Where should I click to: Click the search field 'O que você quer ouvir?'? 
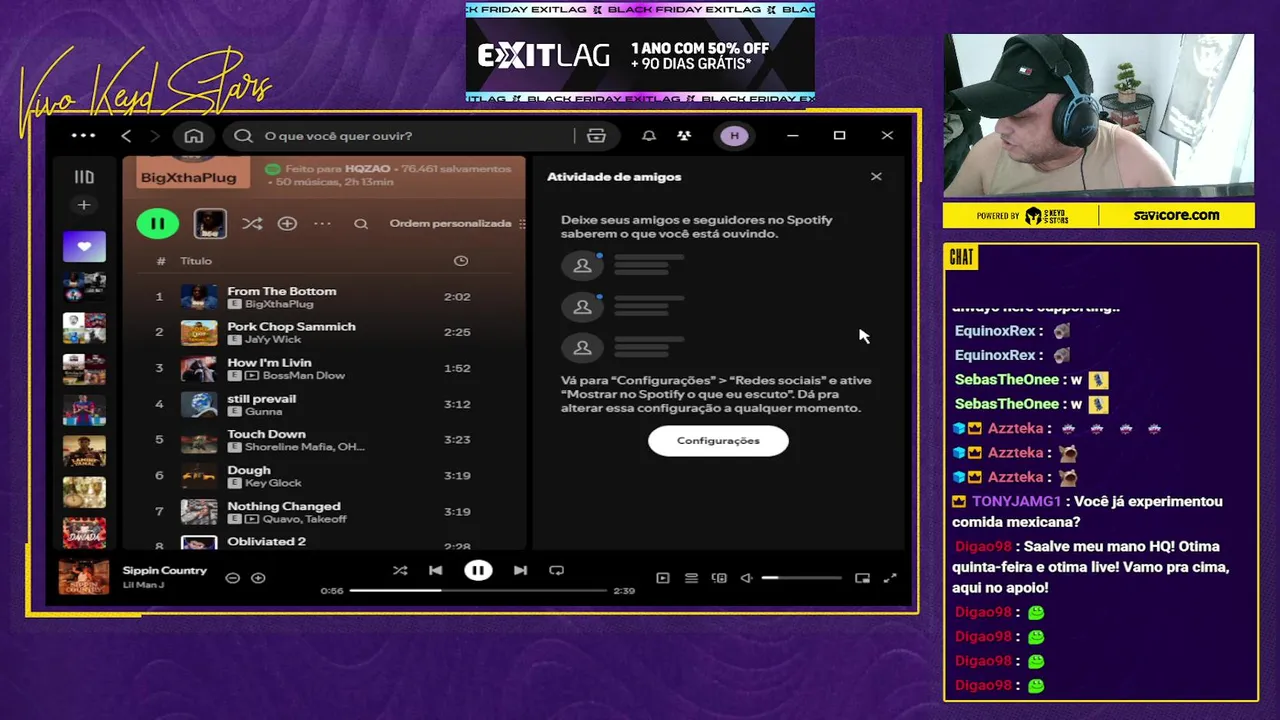(x=400, y=136)
